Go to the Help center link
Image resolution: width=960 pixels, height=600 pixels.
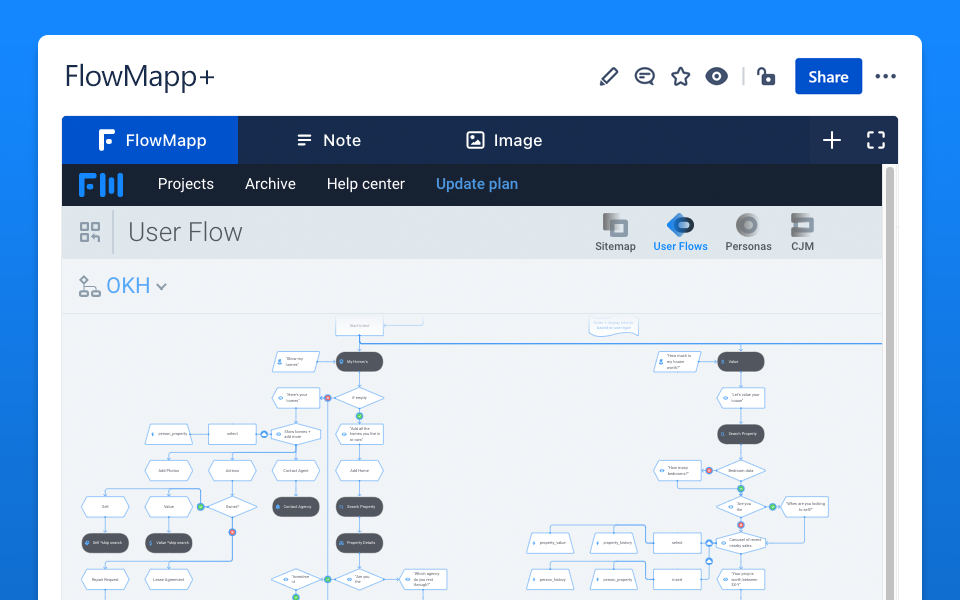tap(366, 184)
